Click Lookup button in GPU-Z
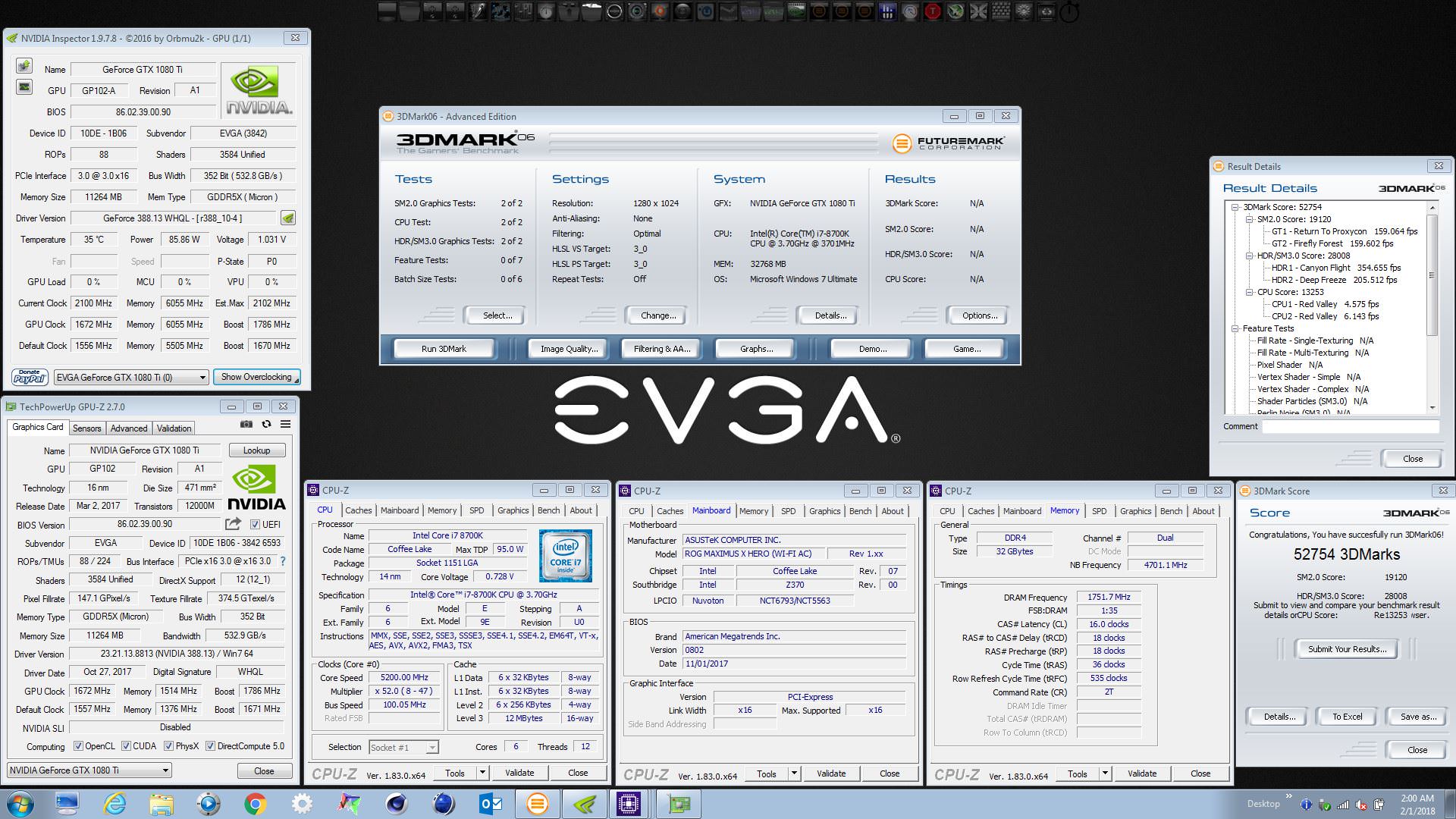This screenshot has width=1456, height=819. point(256,450)
